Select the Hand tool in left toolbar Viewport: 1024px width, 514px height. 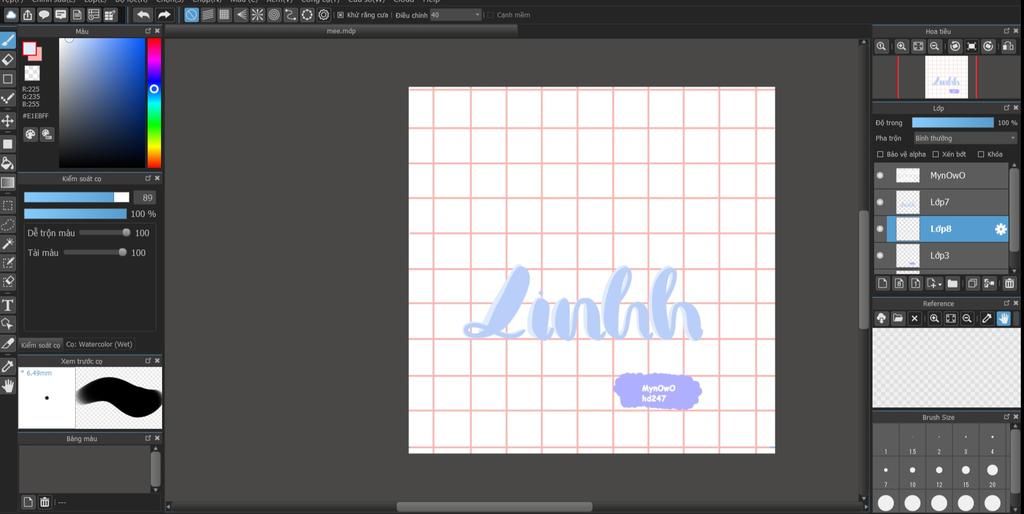pos(8,386)
